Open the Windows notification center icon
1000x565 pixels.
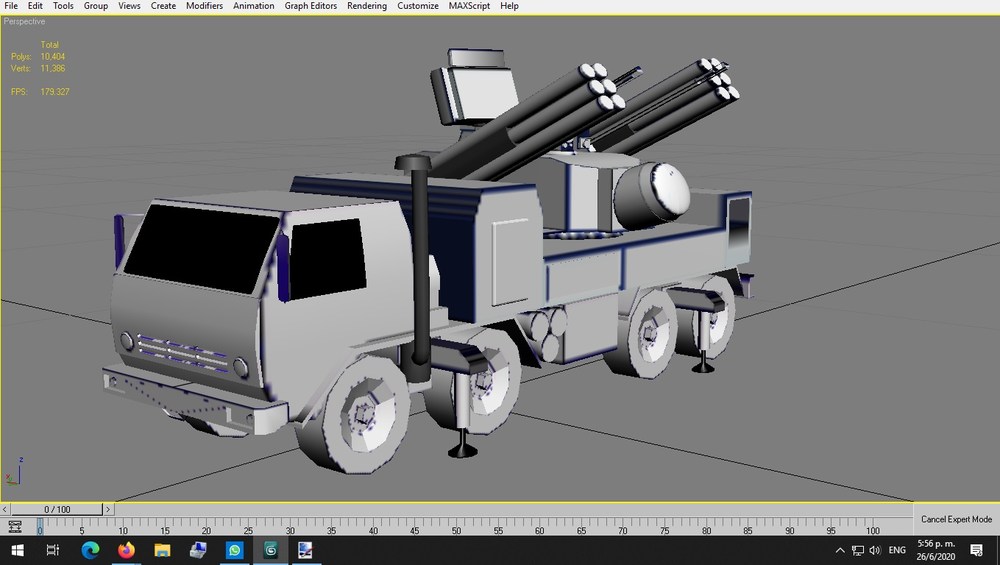976,550
